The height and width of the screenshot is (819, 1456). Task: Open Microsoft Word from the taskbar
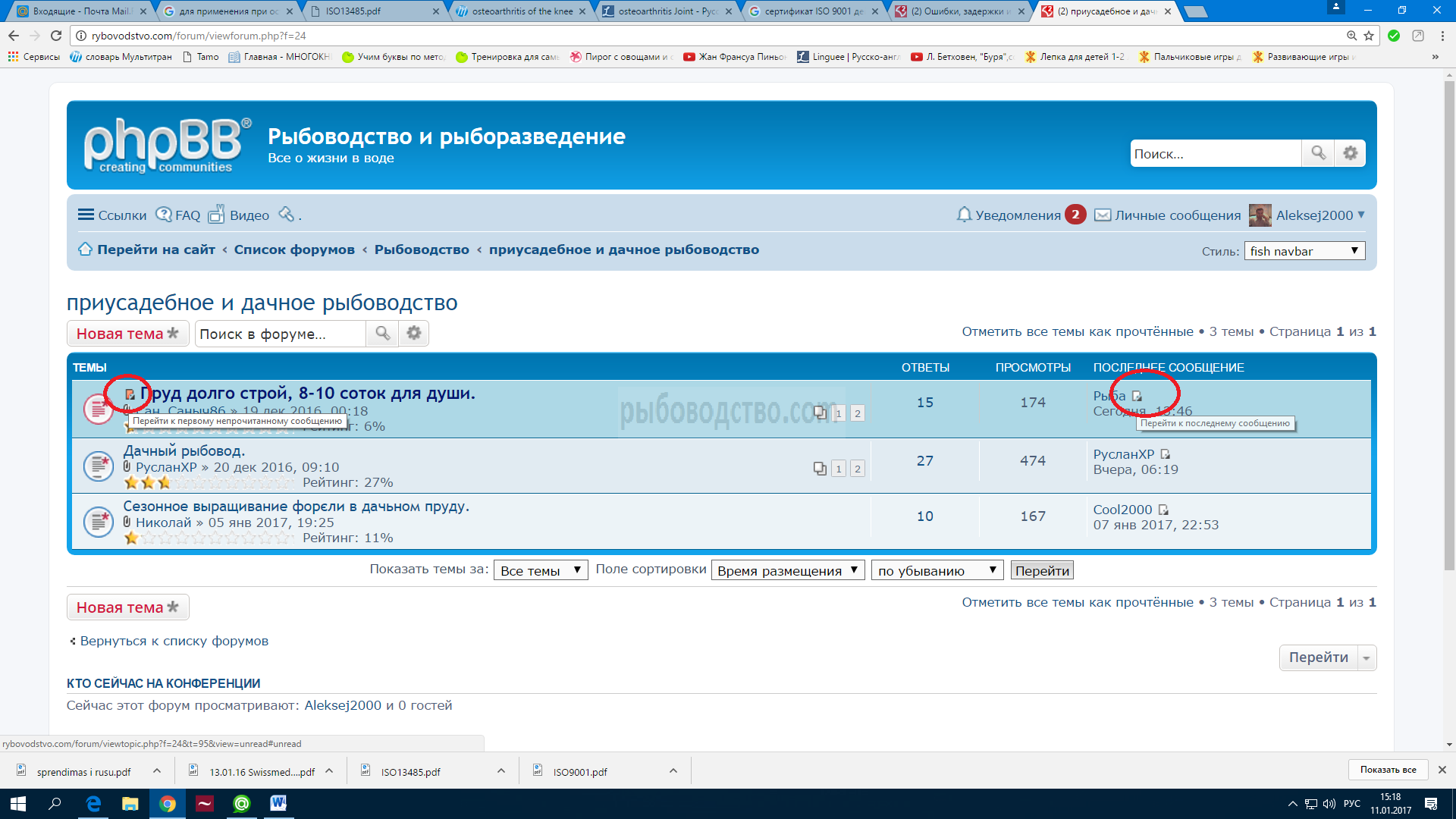click(278, 803)
